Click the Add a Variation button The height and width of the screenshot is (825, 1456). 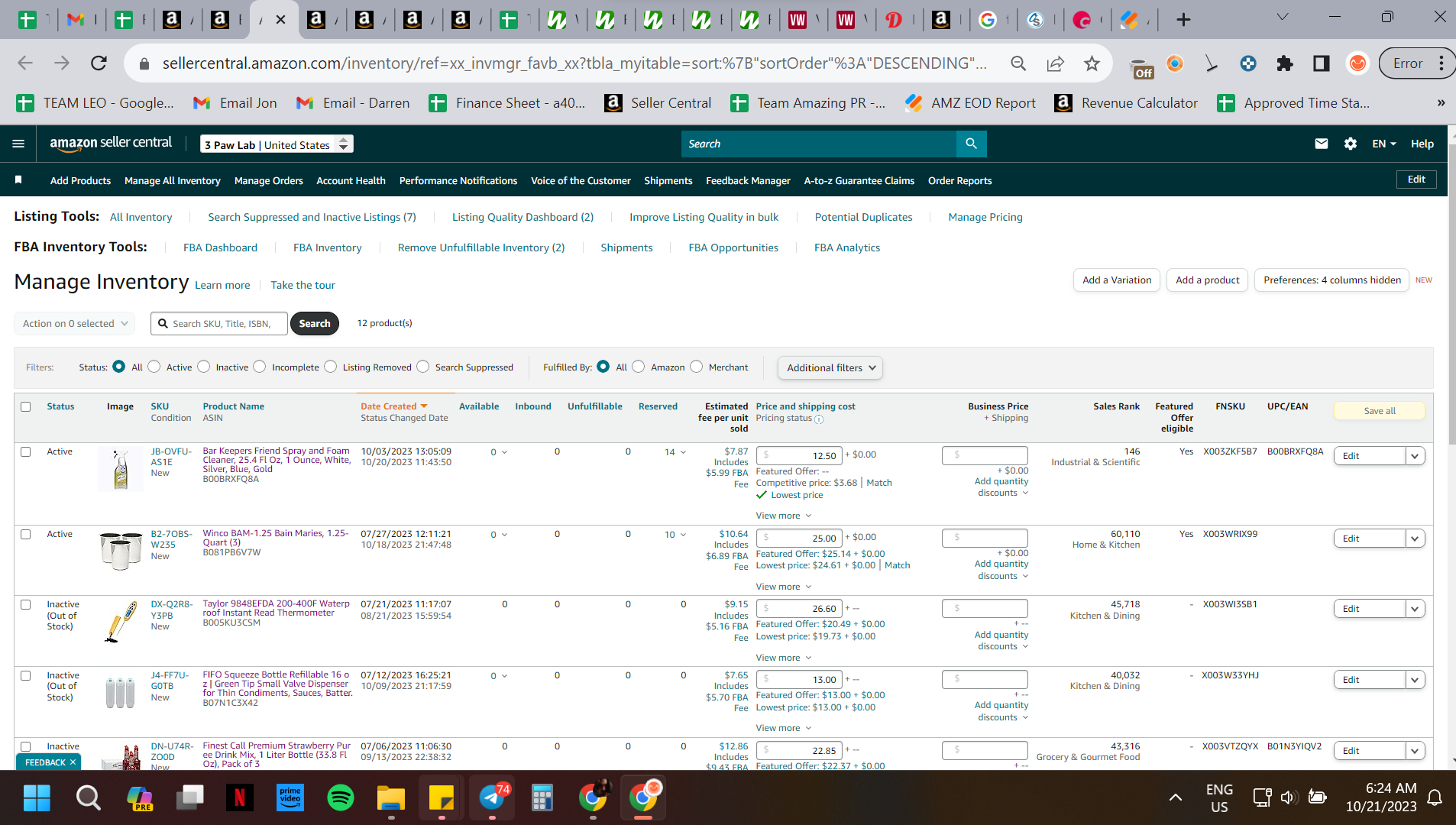[x=1117, y=280]
